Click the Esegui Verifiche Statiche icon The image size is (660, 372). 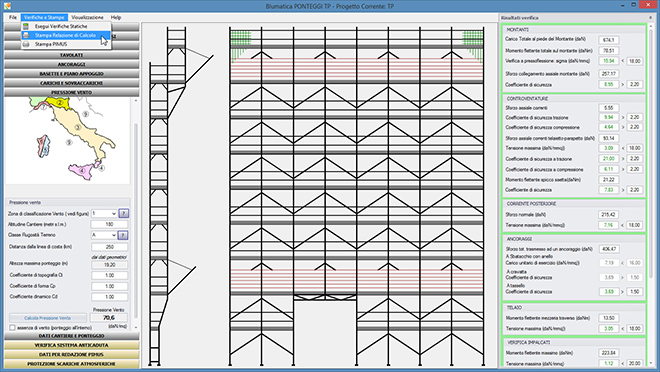click(26, 26)
